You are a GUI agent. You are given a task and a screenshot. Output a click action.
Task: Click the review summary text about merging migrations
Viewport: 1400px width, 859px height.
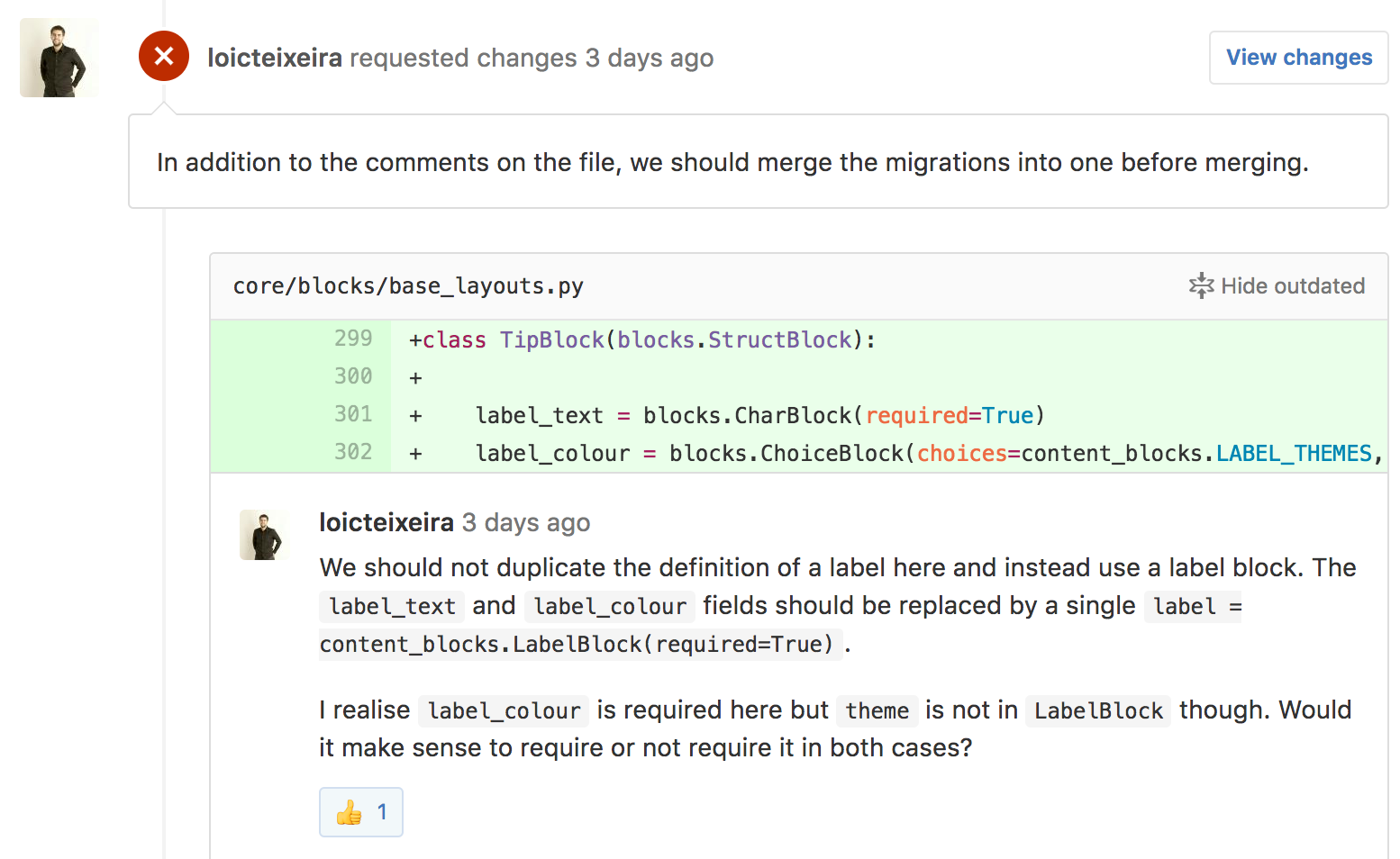732,162
